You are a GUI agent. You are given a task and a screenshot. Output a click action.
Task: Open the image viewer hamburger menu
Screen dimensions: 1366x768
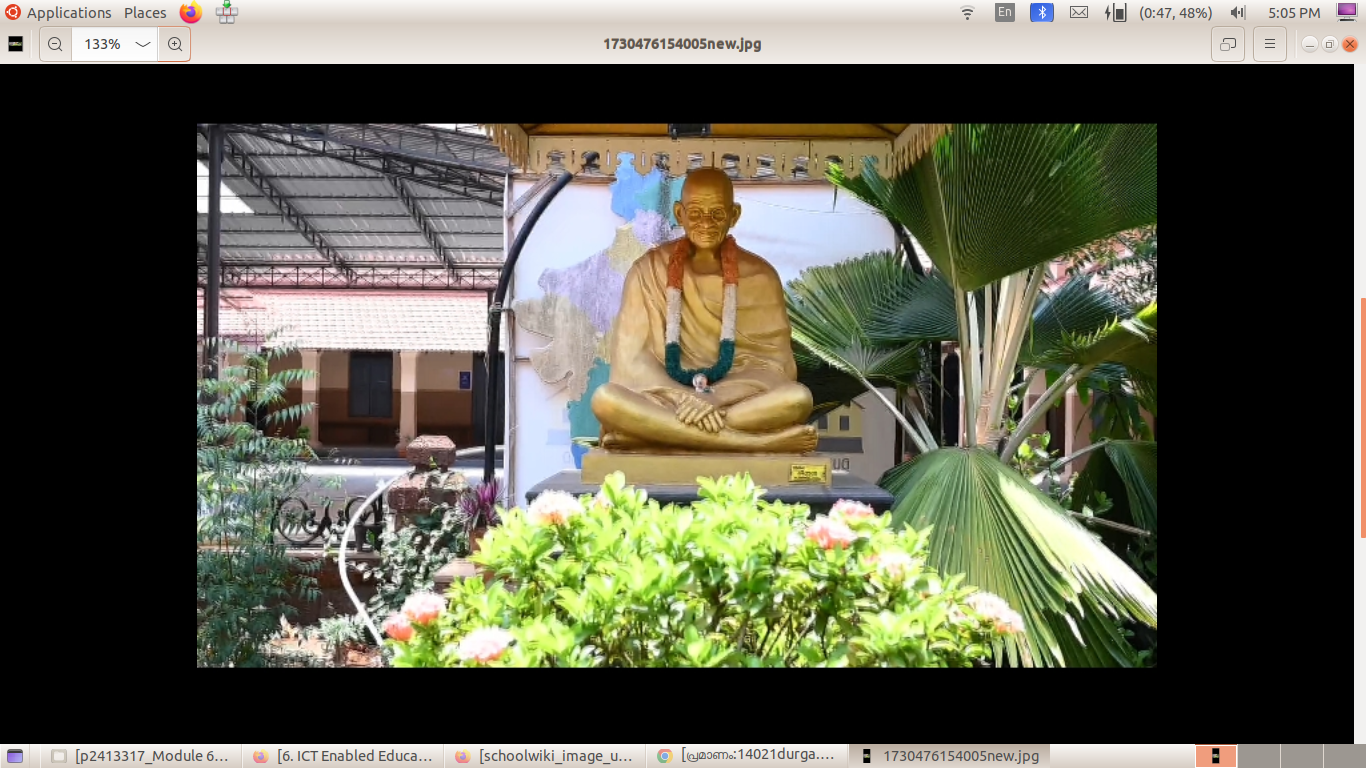click(1269, 44)
